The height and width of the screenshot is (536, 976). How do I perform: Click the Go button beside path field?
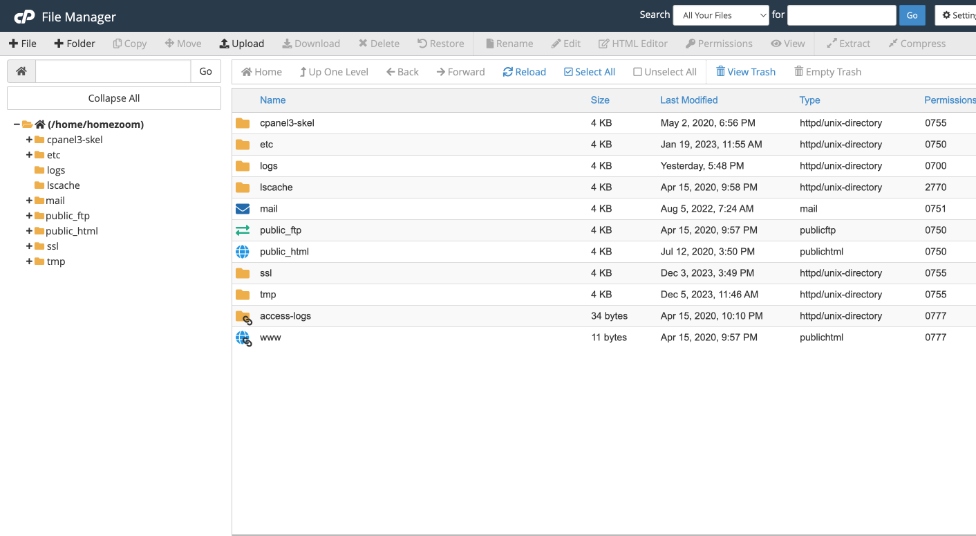click(x=205, y=72)
